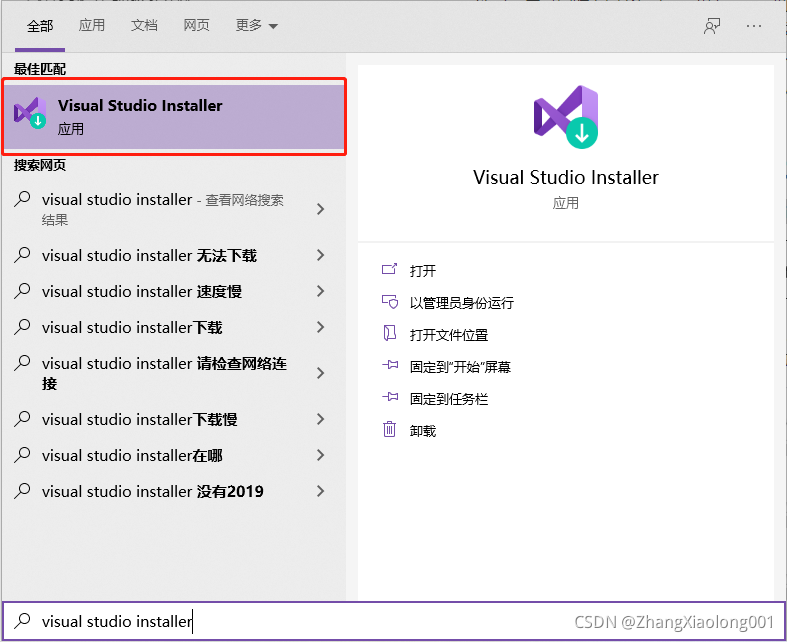Select the 全部 tab
The image size is (787, 642).
(40, 26)
